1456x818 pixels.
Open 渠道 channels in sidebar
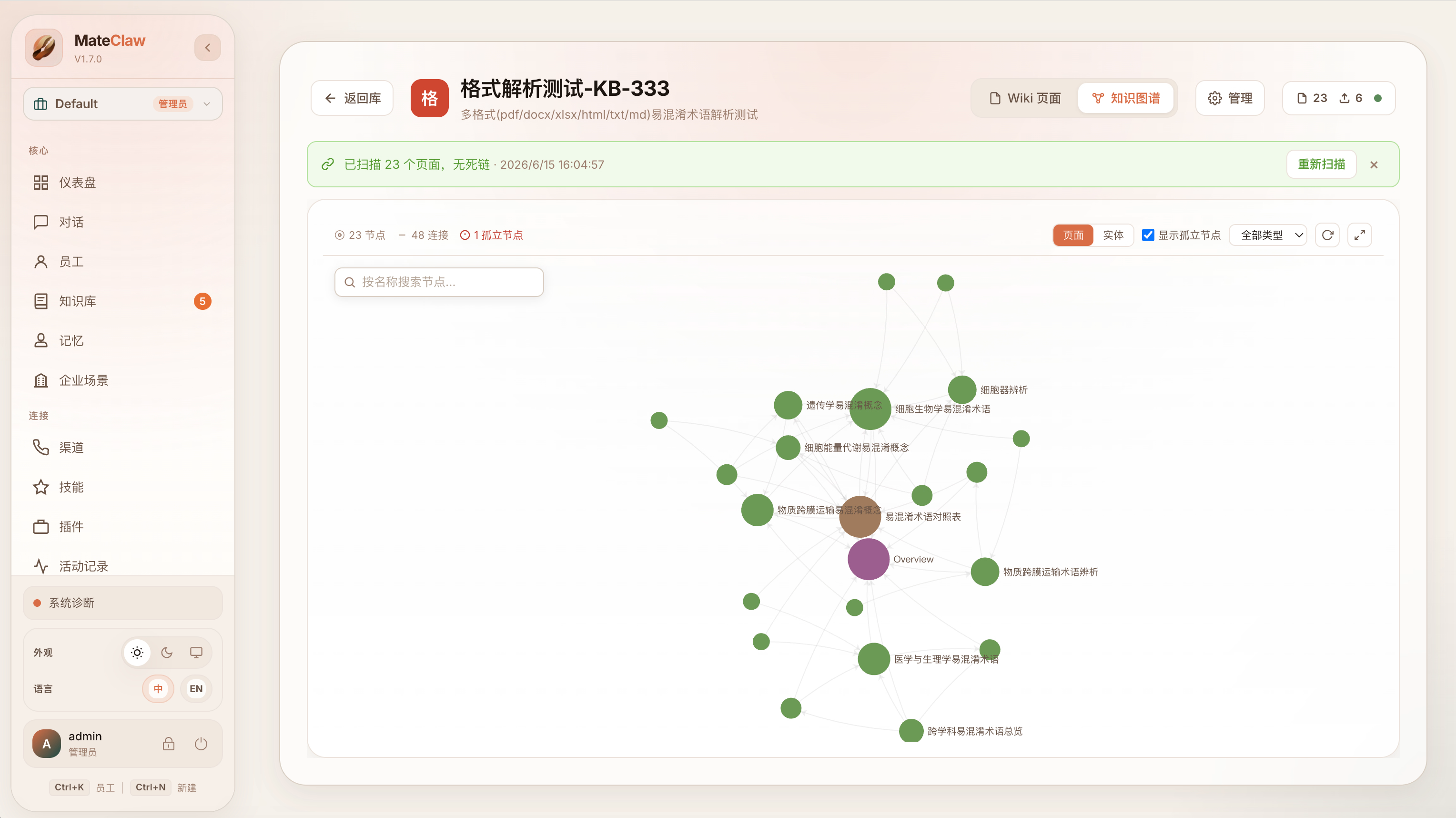[x=122, y=448]
